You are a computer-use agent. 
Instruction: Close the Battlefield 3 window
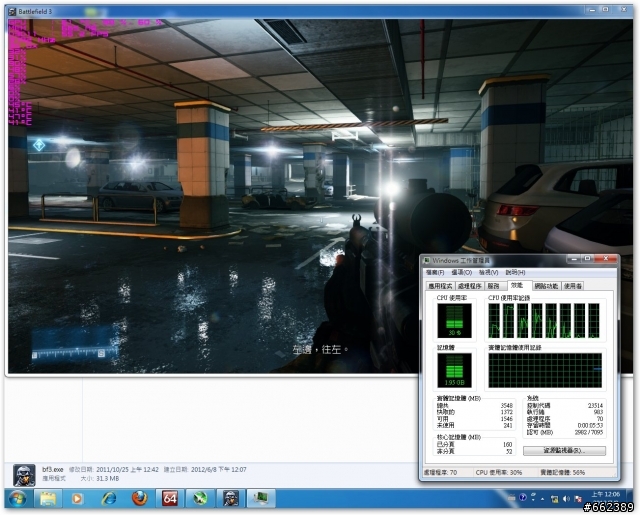[x=624, y=9]
